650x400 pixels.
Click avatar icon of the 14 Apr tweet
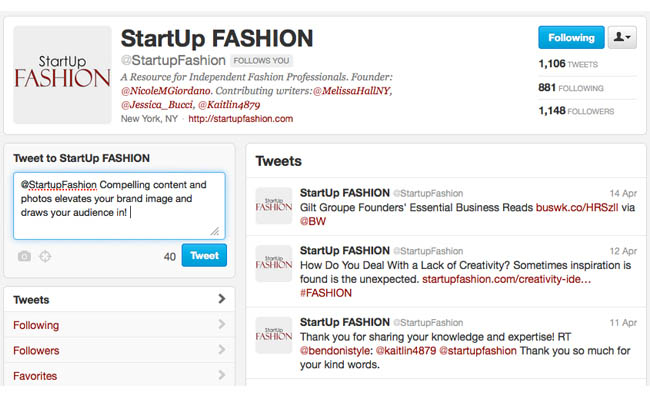[274, 206]
